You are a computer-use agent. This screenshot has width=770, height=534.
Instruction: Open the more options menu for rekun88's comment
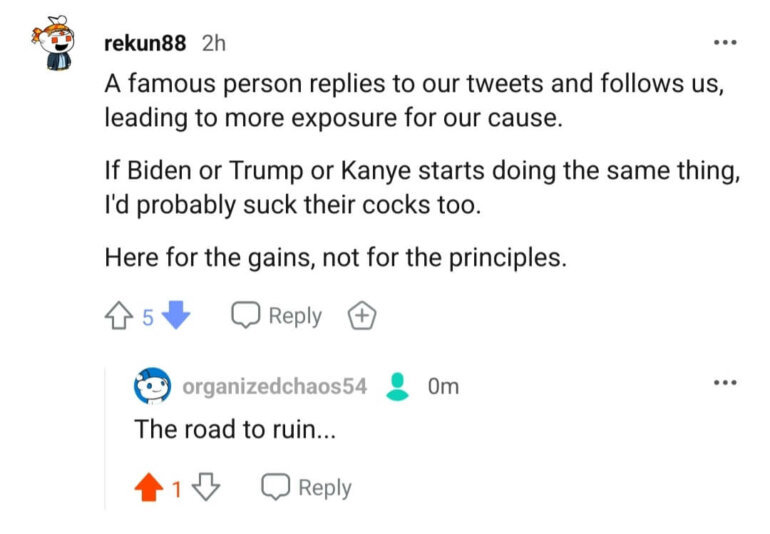pyautogui.click(x=725, y=44)
